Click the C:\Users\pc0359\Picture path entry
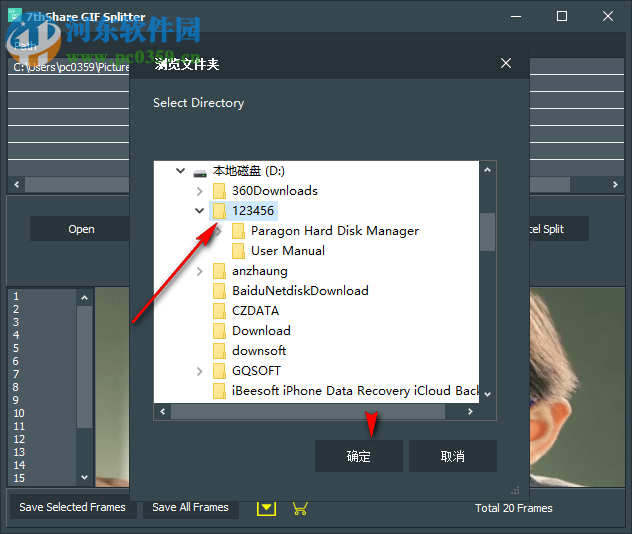Screen dimensions: 632x534 (69, 67)
